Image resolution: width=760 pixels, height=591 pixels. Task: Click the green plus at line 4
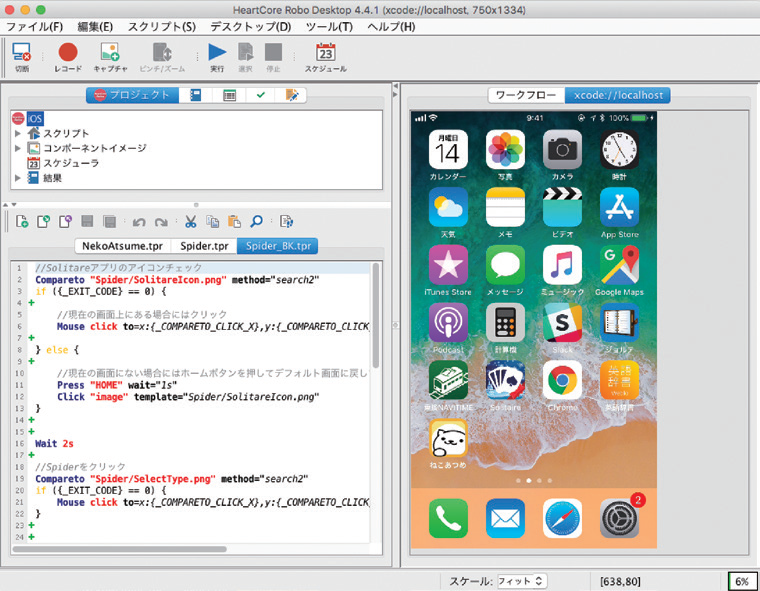(x=32, y=303)
